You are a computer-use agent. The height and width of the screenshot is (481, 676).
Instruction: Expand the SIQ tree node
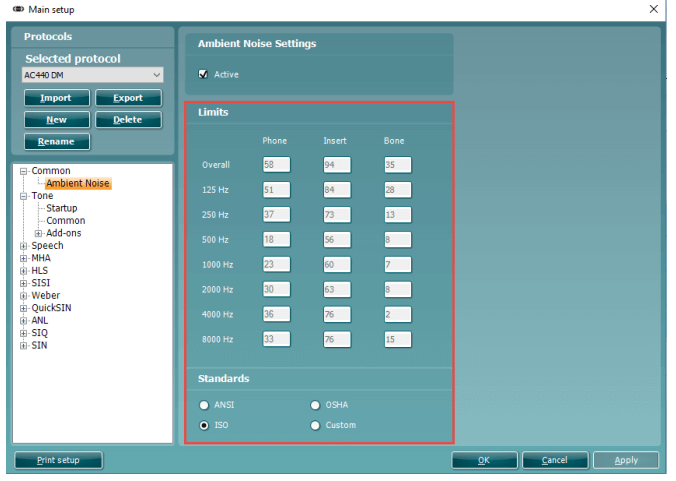pos(24,334)
